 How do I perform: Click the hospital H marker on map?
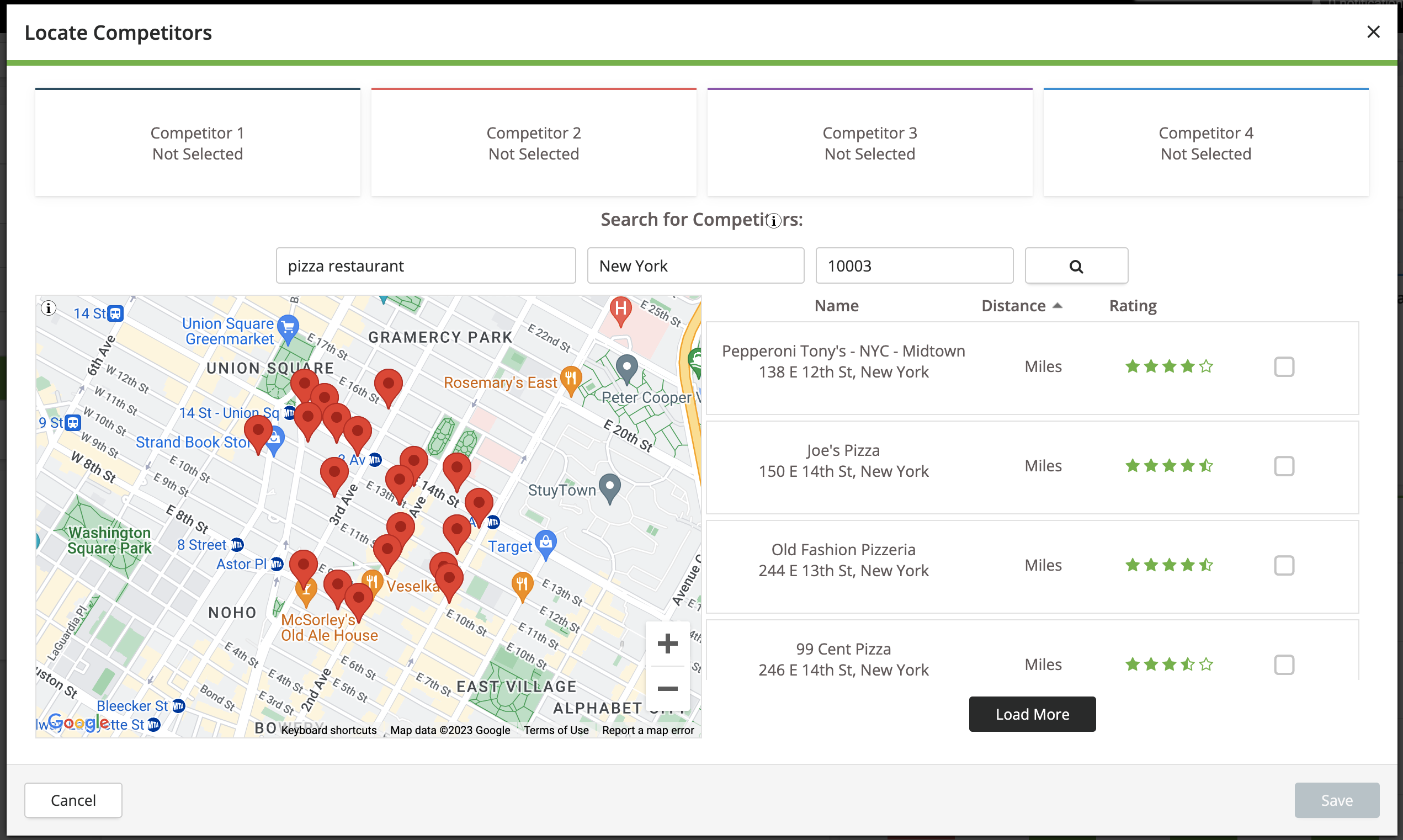(x=620, y=311)
